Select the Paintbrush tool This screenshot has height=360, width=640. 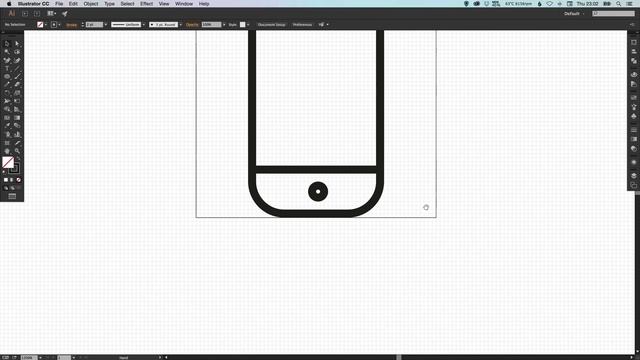[17, 76]
